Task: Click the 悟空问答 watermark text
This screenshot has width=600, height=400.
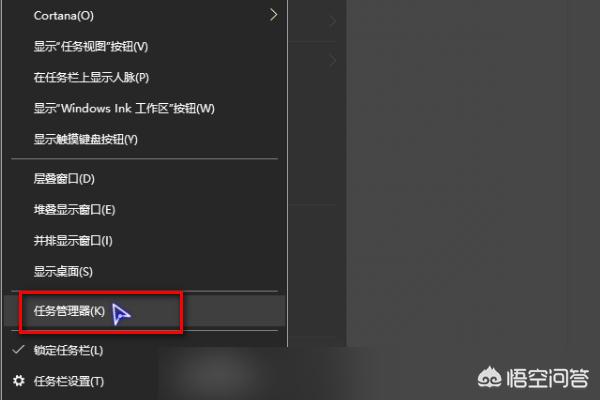Action: pos(547,378)
